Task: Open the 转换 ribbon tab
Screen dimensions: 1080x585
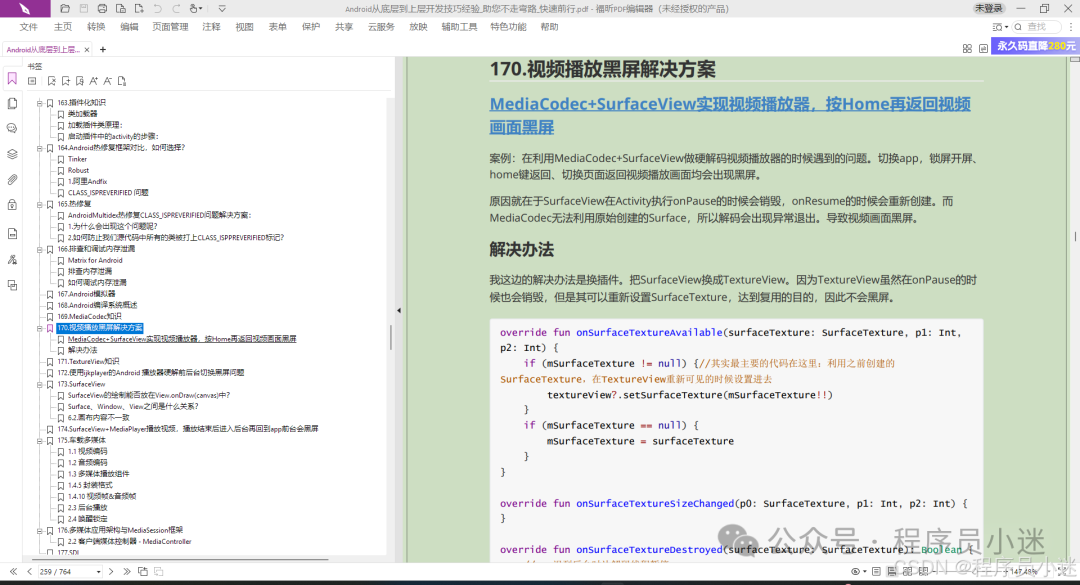Action: coord(96,27)
